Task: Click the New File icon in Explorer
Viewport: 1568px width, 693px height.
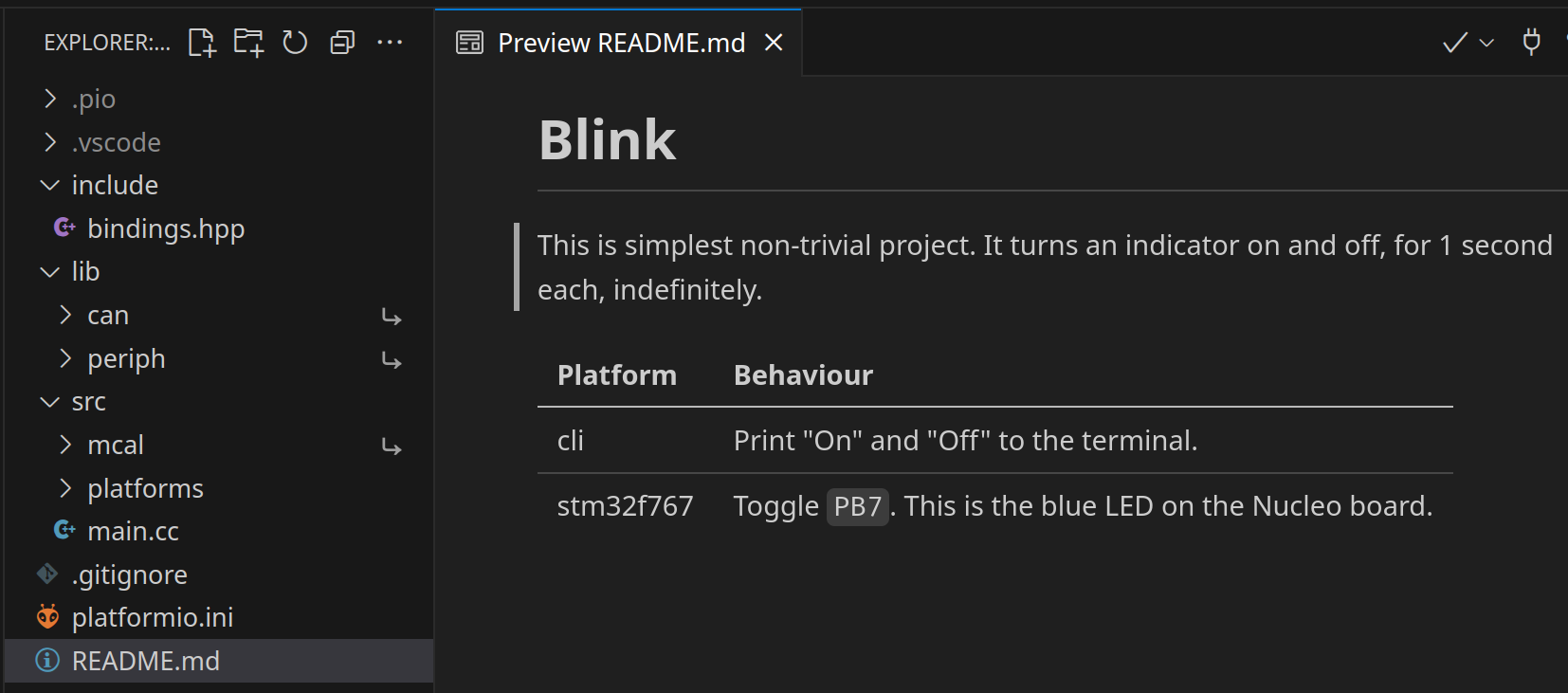Action: [x=202, y=43]
